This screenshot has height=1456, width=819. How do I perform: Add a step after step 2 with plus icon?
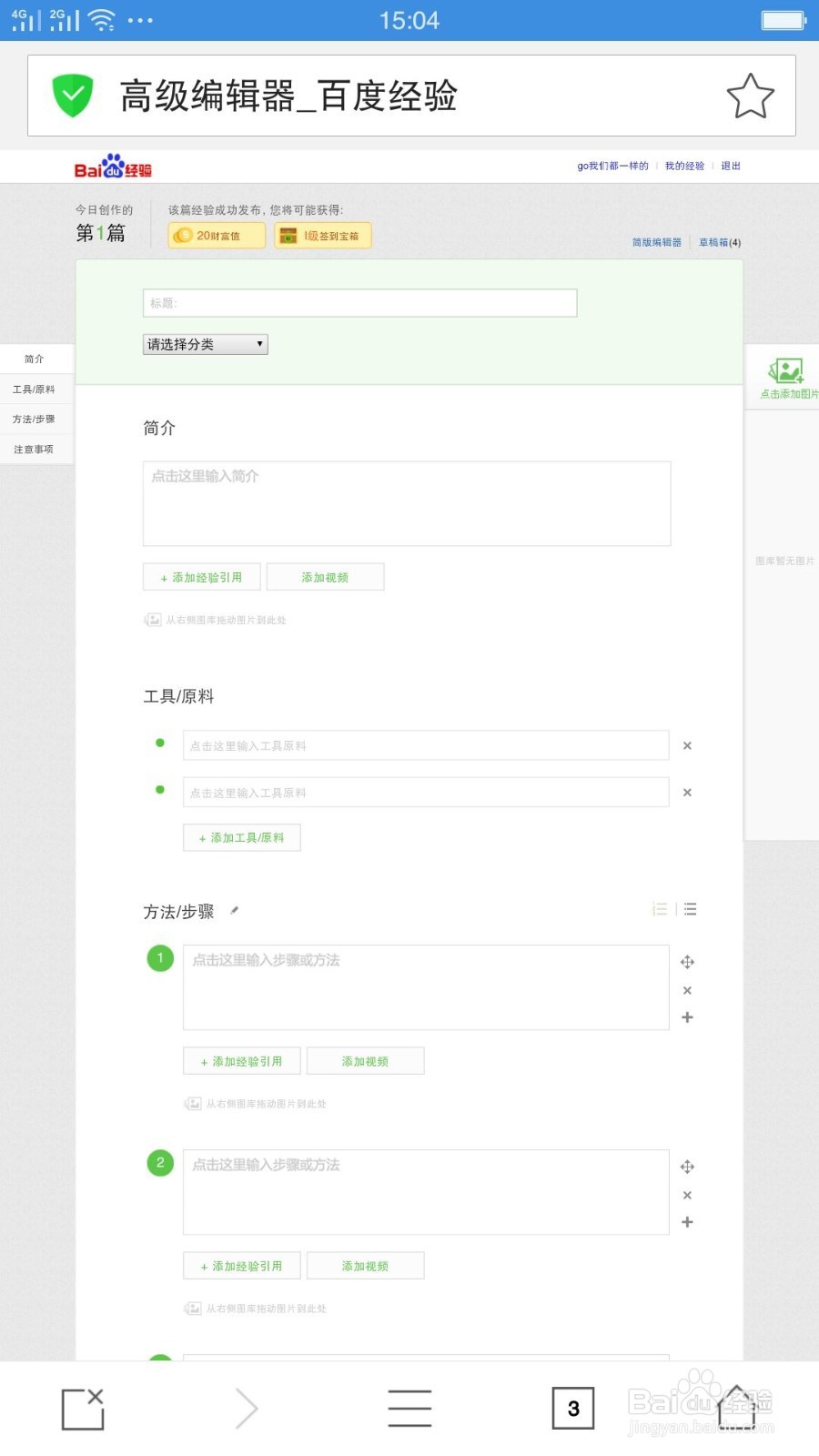(687, 1222)
